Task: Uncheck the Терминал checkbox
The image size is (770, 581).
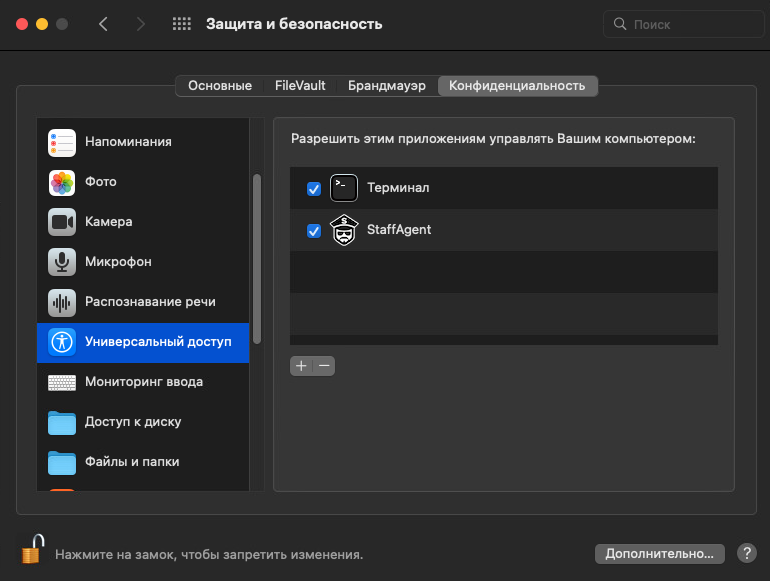Action: (x=314, y=188)
